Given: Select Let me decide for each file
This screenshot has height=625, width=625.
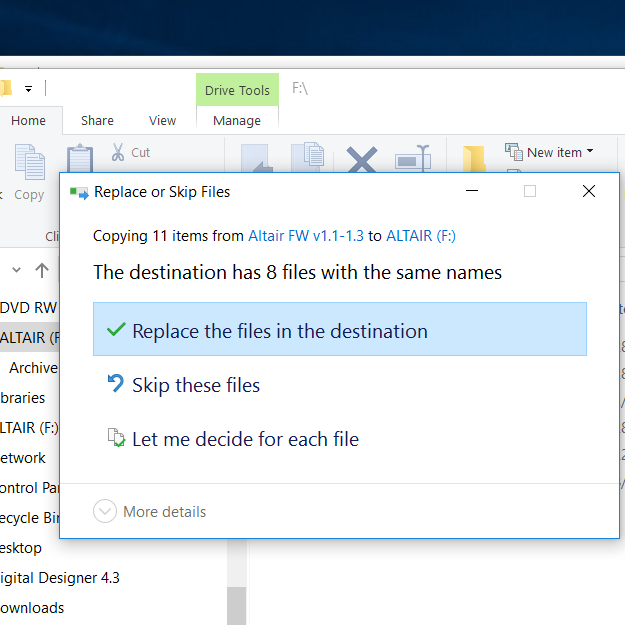Looking at the screenshot, I should [340, 439].
